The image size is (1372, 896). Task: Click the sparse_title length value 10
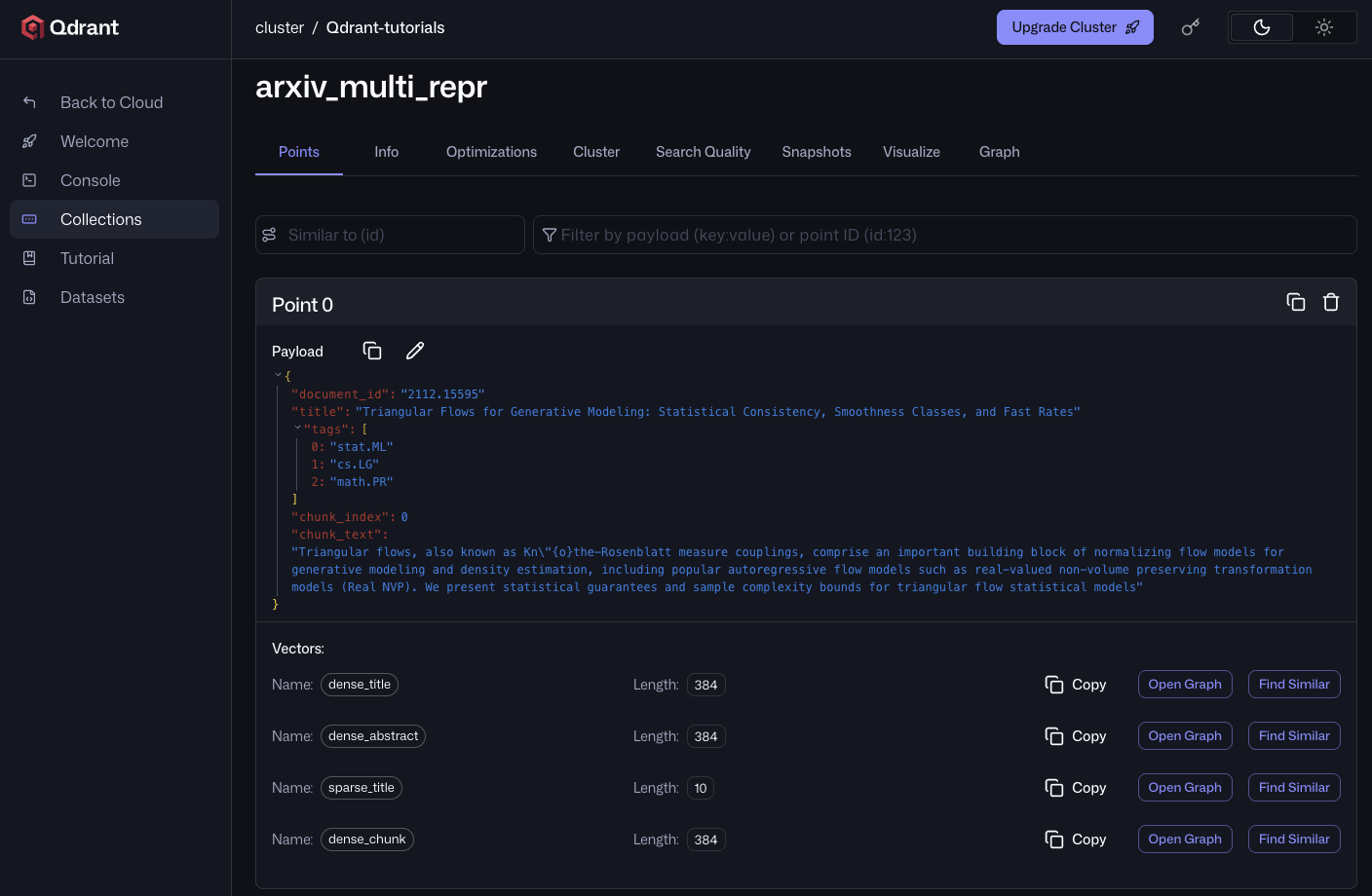pos(701,788)
